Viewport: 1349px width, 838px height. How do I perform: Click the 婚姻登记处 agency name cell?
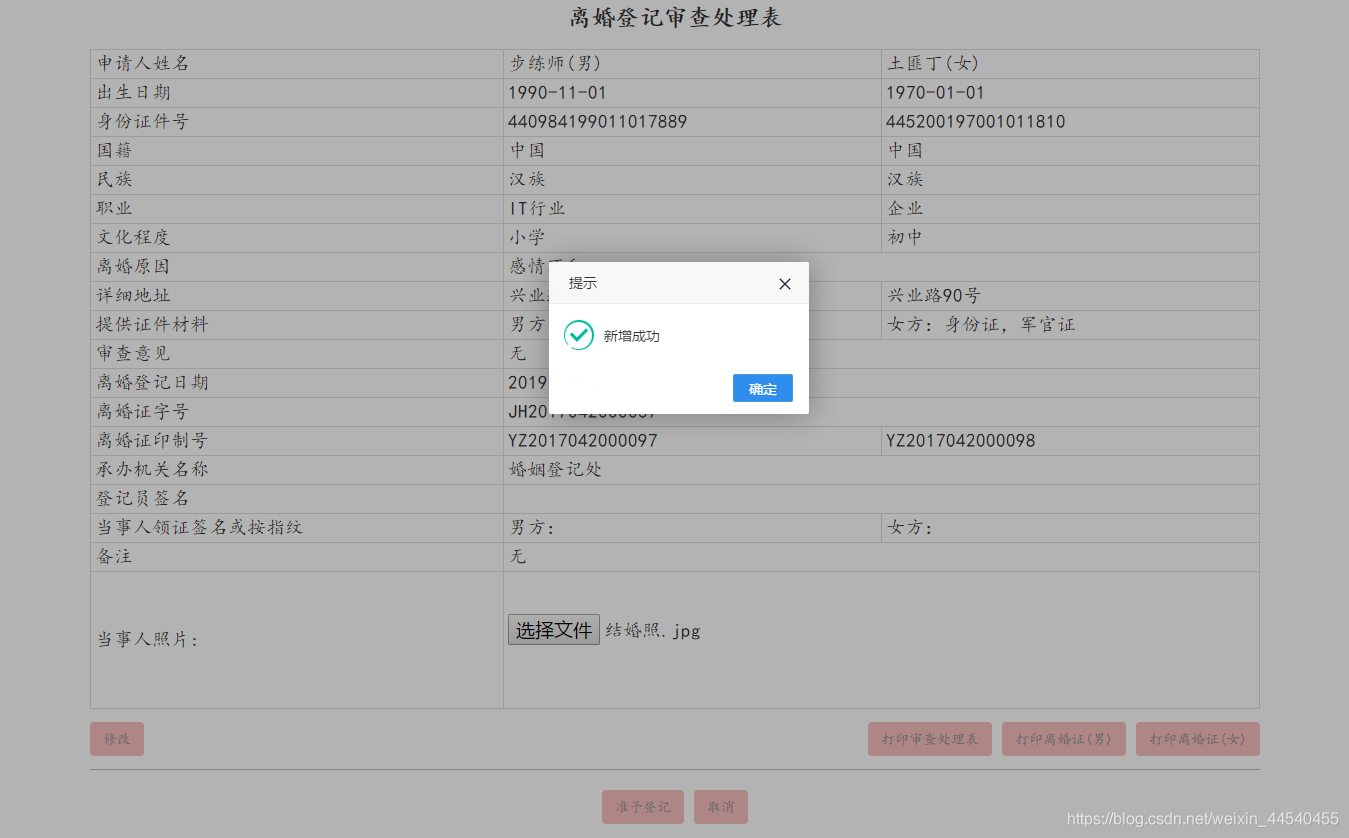click(881, 469)
